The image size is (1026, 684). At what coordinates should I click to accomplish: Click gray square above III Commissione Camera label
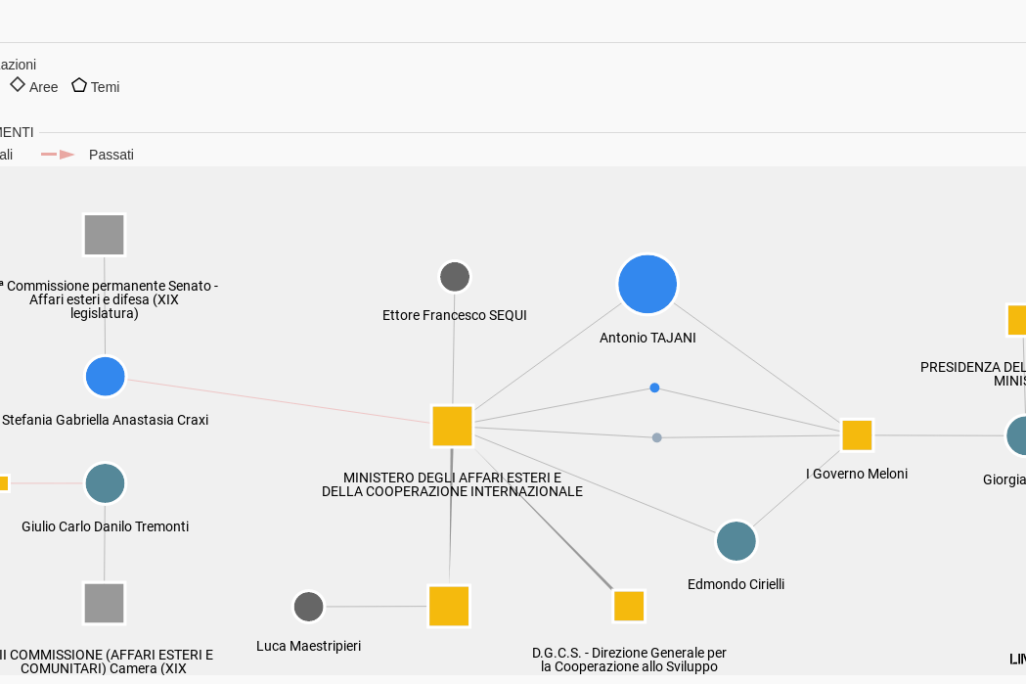(x=104, y=603)
